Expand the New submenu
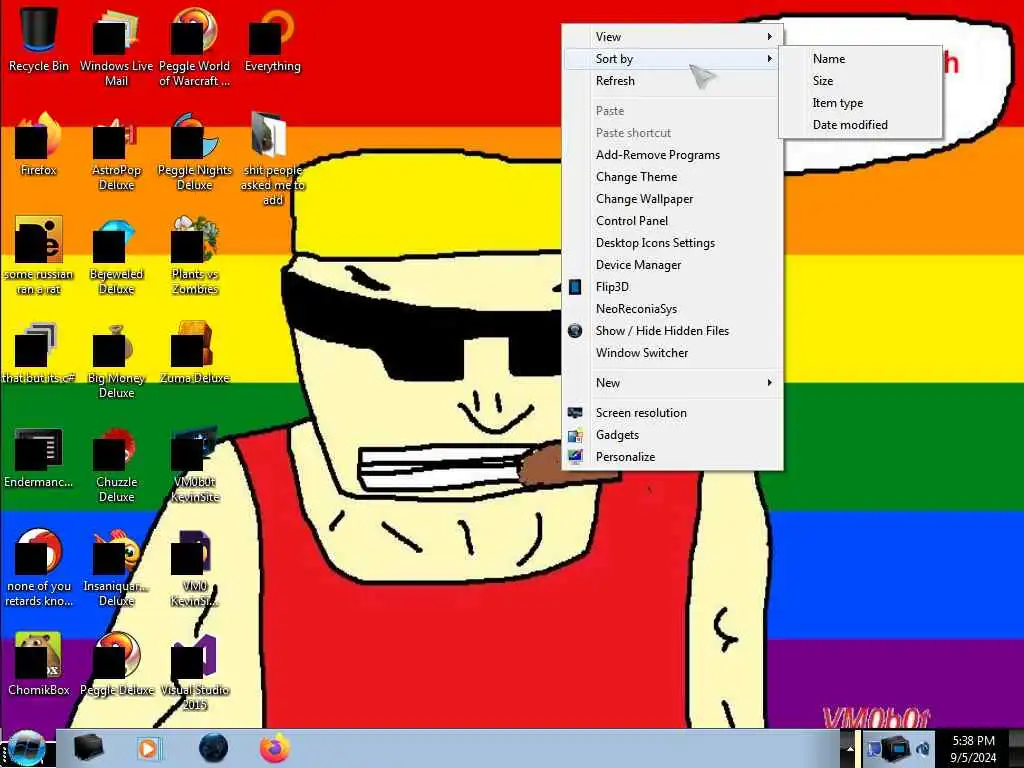The image size is (1024, 768). tap(673, 383)
